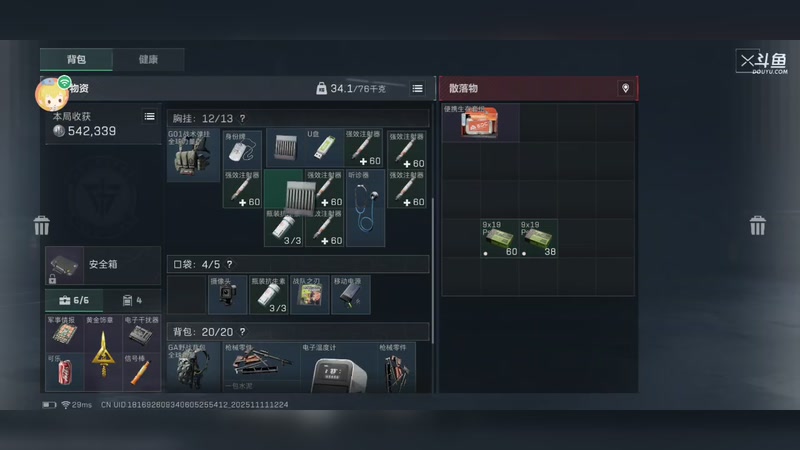Click the left trash bin icon
Image resolution: width=800 pixels, height=450 pixels.
tap(41, 226)
